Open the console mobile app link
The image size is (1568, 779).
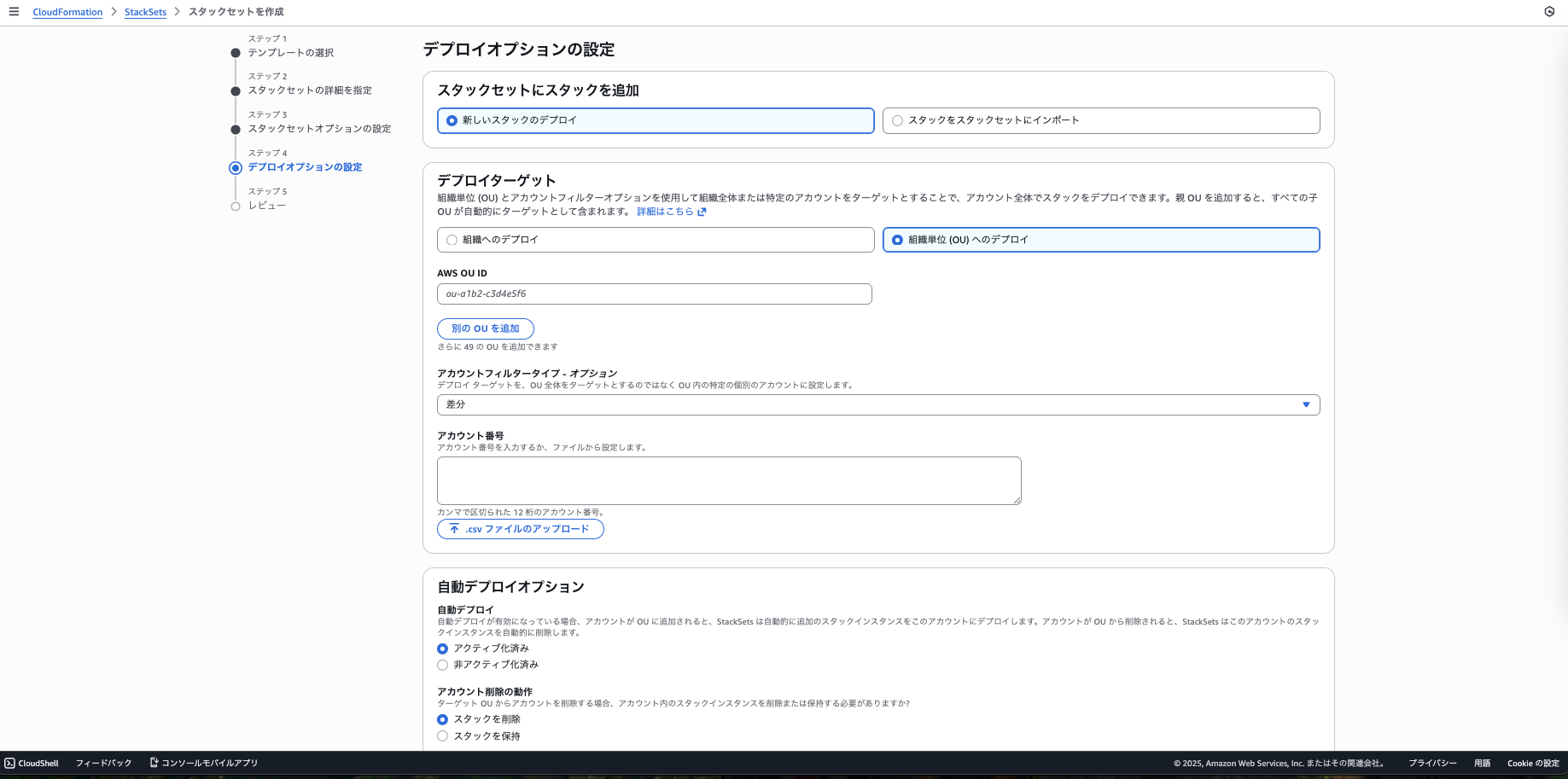pyautogui.click(x=203, y=763)
